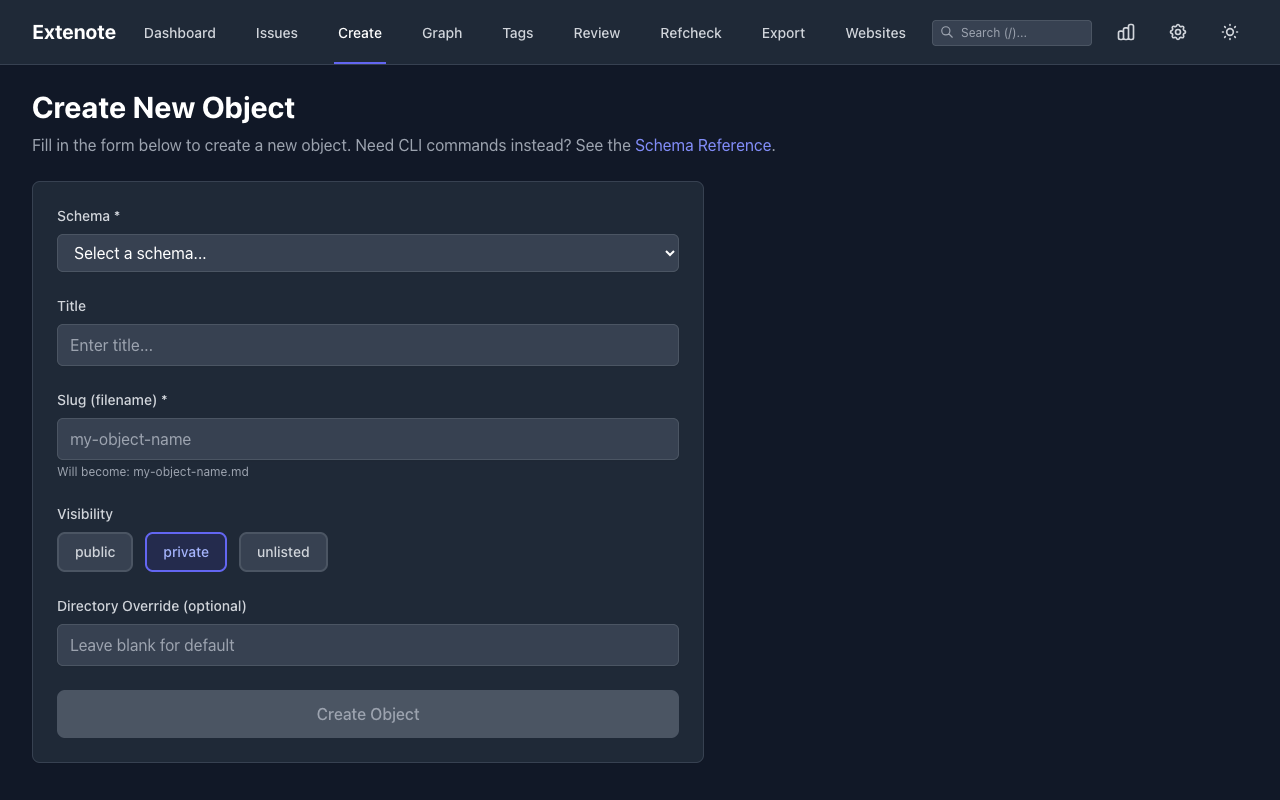
Task: Follow the Schema Reference link
Action: (x=702, y=145)
